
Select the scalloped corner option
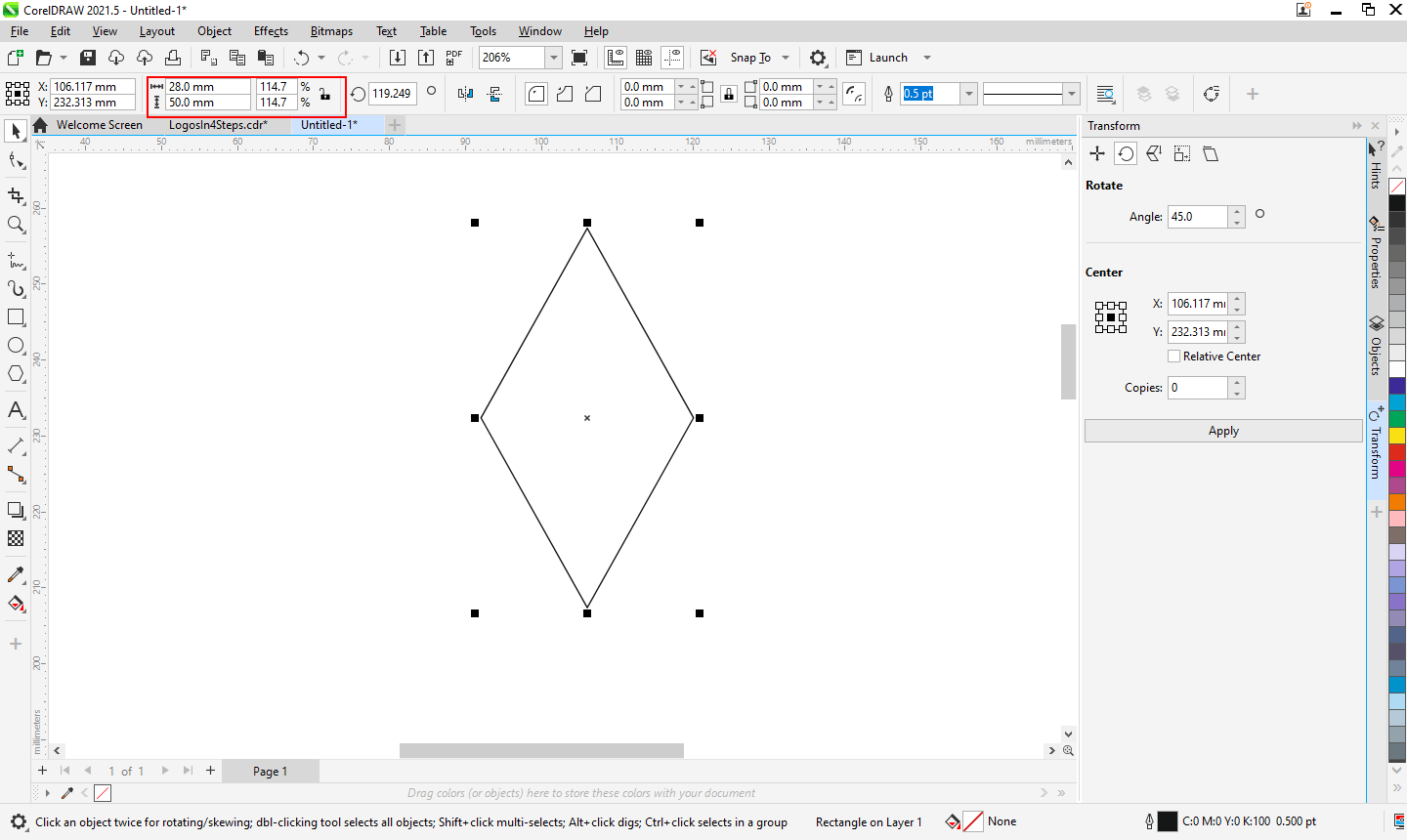565,94
